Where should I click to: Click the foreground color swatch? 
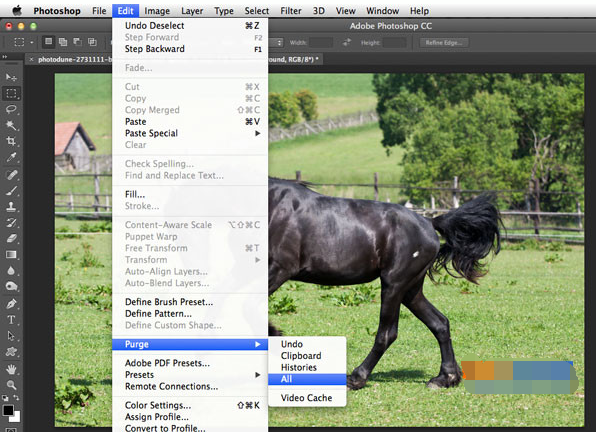point(8,410)
